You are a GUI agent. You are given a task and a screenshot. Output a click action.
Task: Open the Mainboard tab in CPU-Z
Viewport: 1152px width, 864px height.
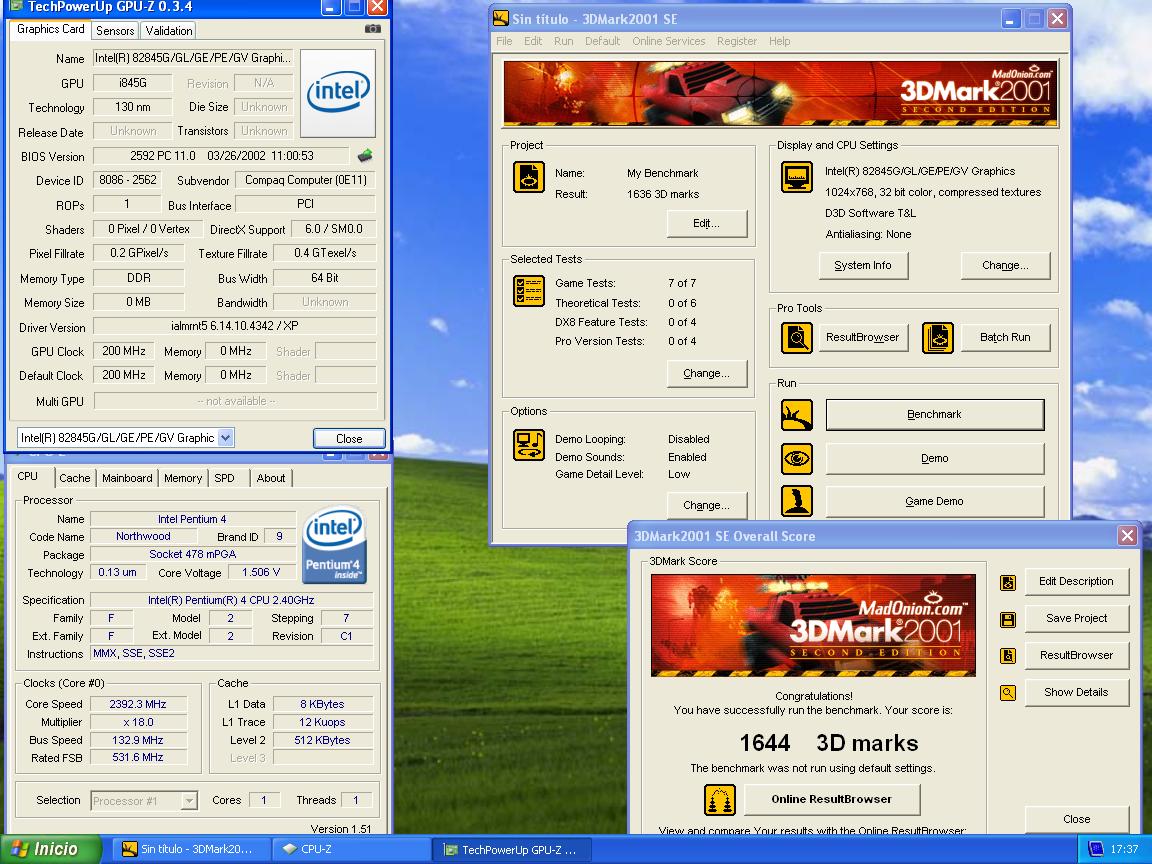[127, 478]
